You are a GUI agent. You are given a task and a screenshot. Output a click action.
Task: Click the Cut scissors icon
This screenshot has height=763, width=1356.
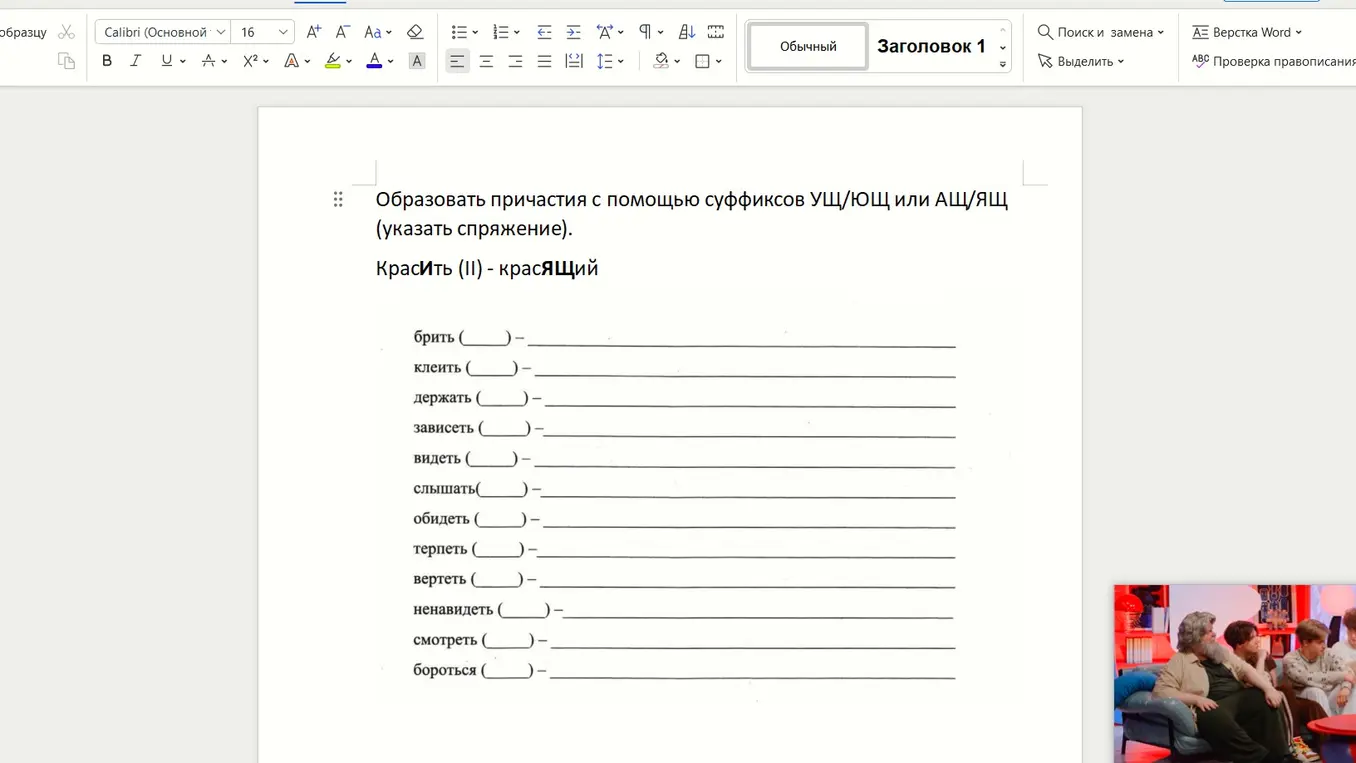click(66, 32)
